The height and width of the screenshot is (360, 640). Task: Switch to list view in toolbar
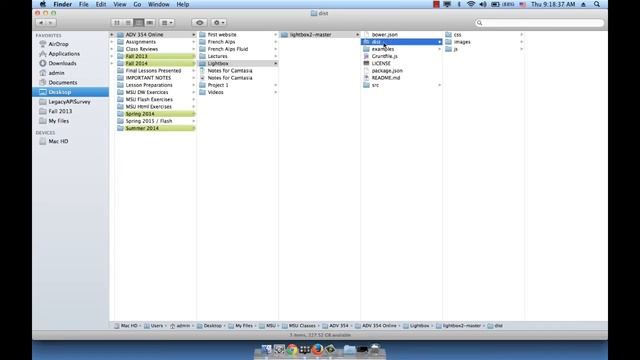(x=128, y=23)
